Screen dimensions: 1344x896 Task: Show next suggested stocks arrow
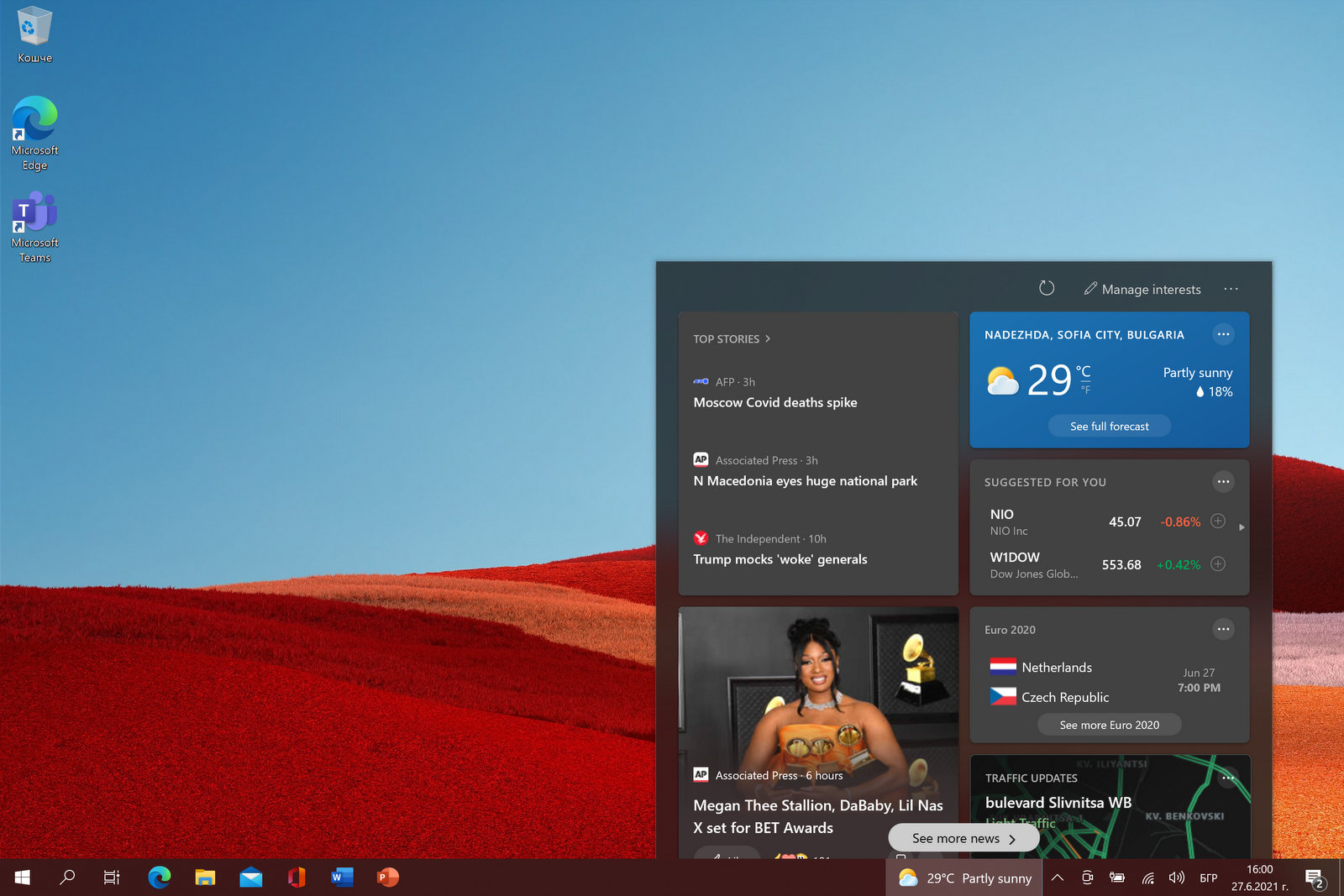pyautogui.click(x=1242, y=527)
